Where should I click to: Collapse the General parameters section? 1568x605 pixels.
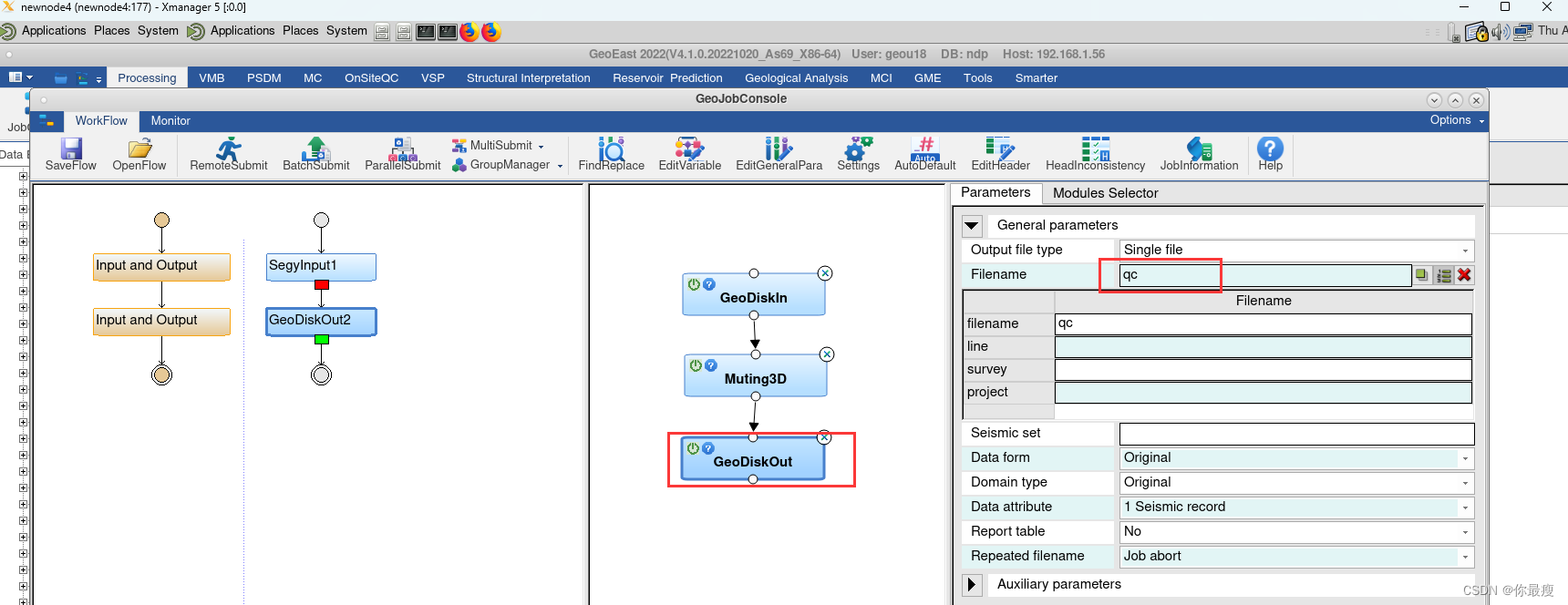(972, 225)
